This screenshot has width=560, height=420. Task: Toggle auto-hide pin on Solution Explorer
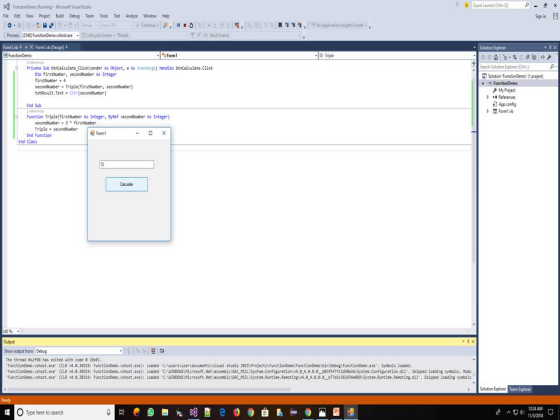550,48
